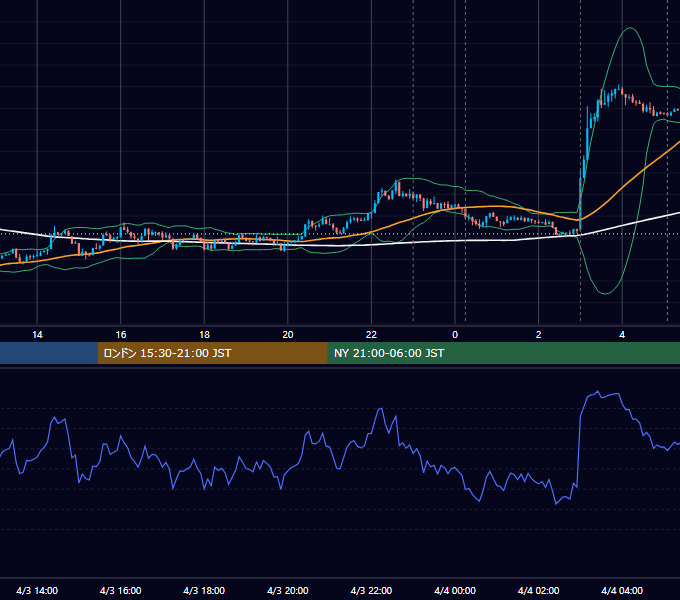Screen dimensions: 680x600
Task: Click the 0 hour label on price chart axis
Action: tap(455, 335)
